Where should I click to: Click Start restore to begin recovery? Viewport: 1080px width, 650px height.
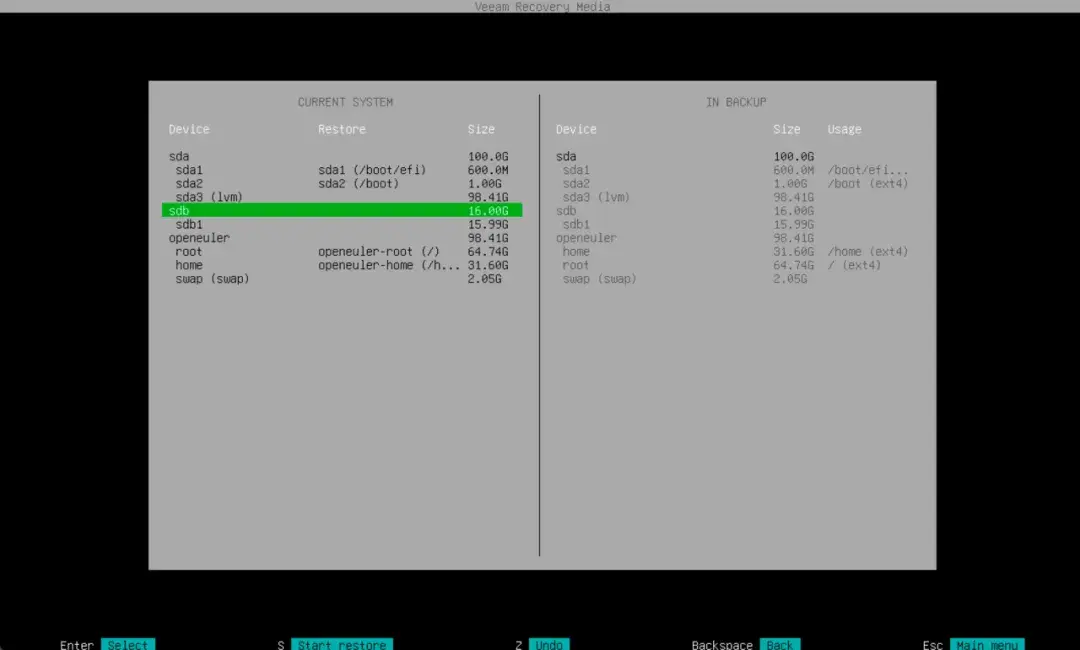click(342, 644)
